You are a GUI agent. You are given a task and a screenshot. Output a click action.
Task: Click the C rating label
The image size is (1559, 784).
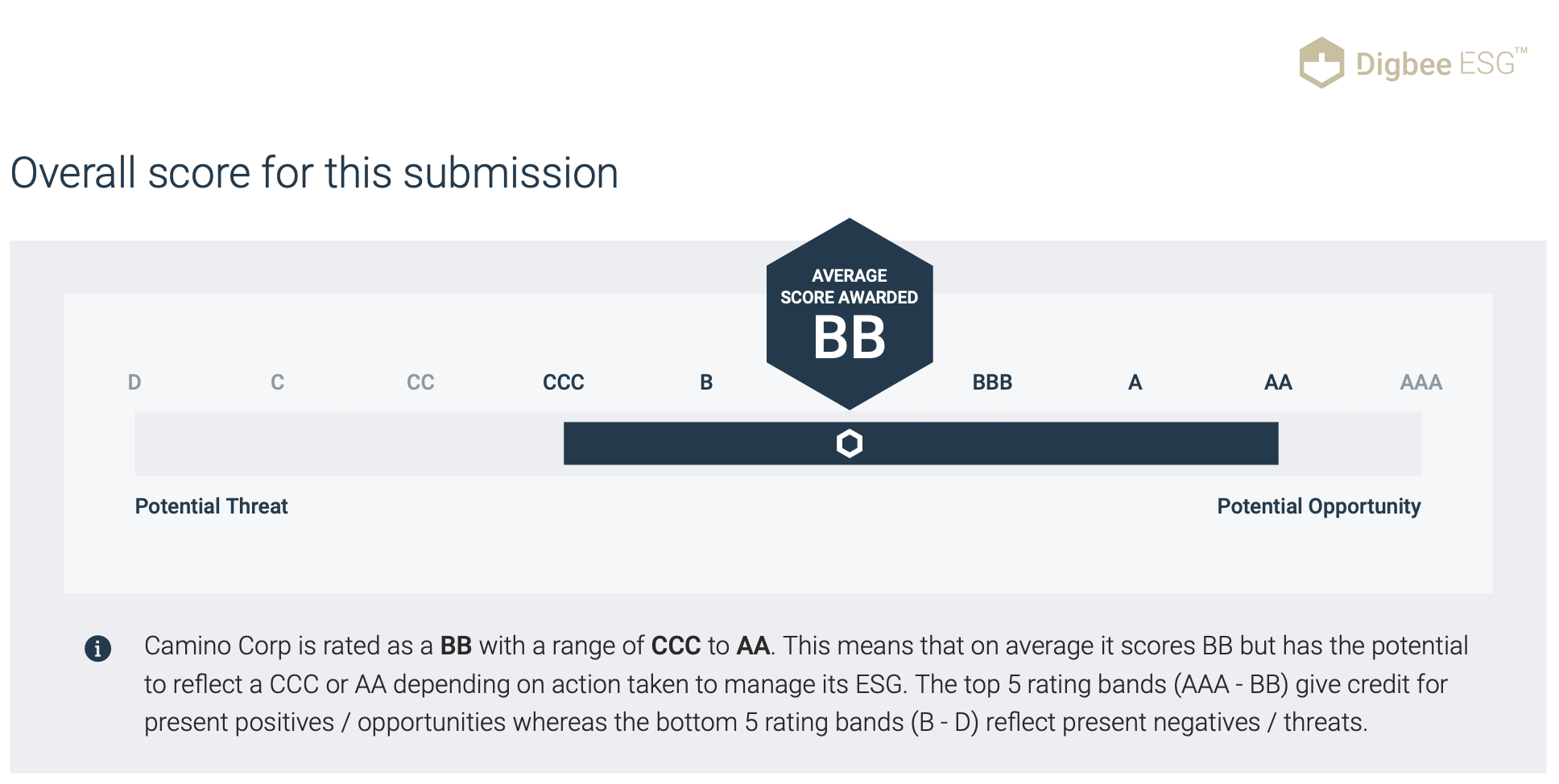click(x=277, y=382)
